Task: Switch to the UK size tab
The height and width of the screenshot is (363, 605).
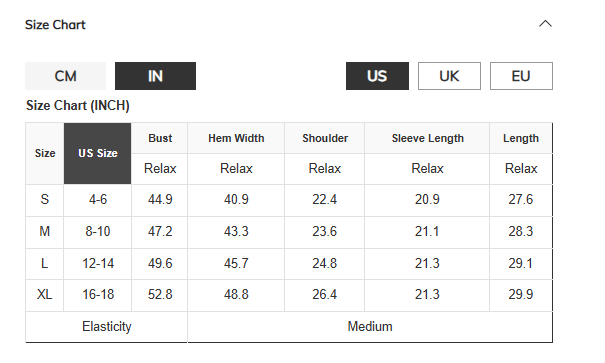Action: (450, 76)
